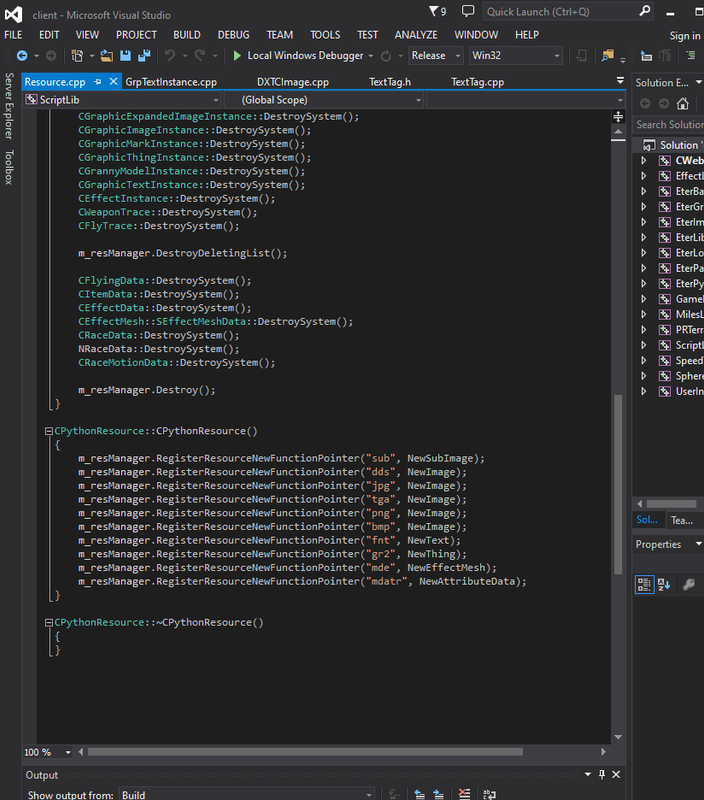The height and width of the screenshot is (800, 704).
Task: Click the Clear All output icon
Action: 464,794
